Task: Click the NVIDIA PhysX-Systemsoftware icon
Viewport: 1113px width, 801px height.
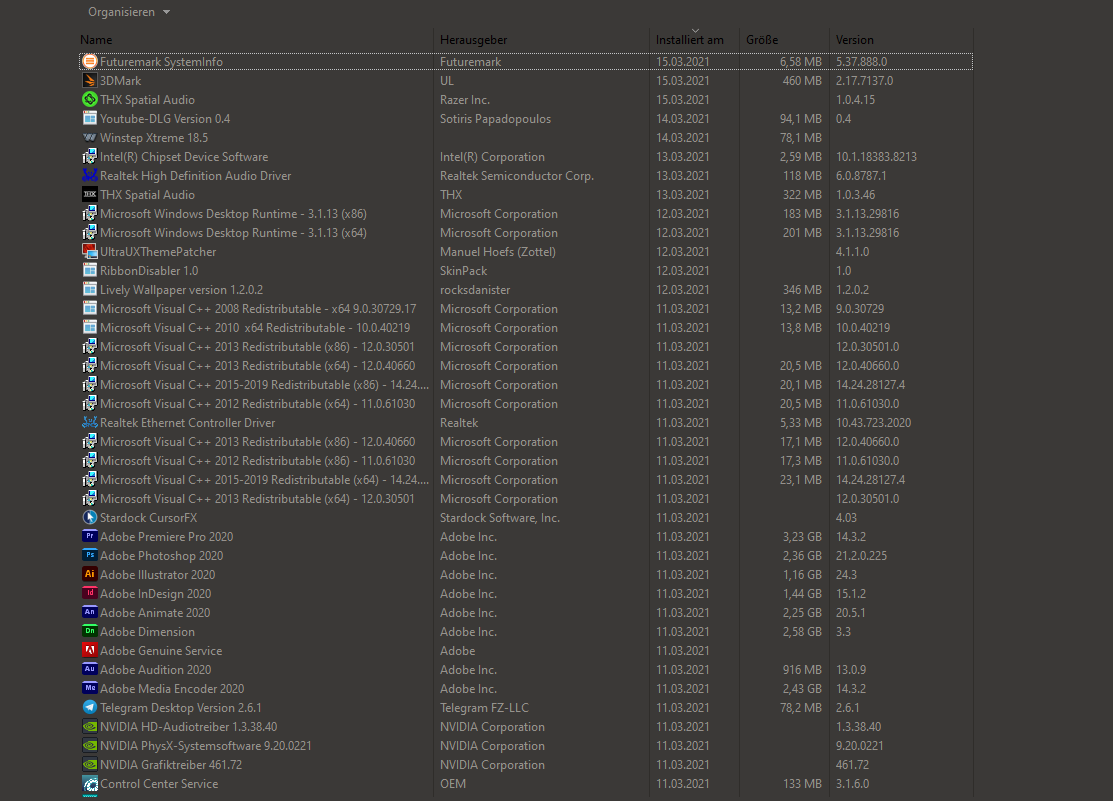Action: (x=89, y=746)
